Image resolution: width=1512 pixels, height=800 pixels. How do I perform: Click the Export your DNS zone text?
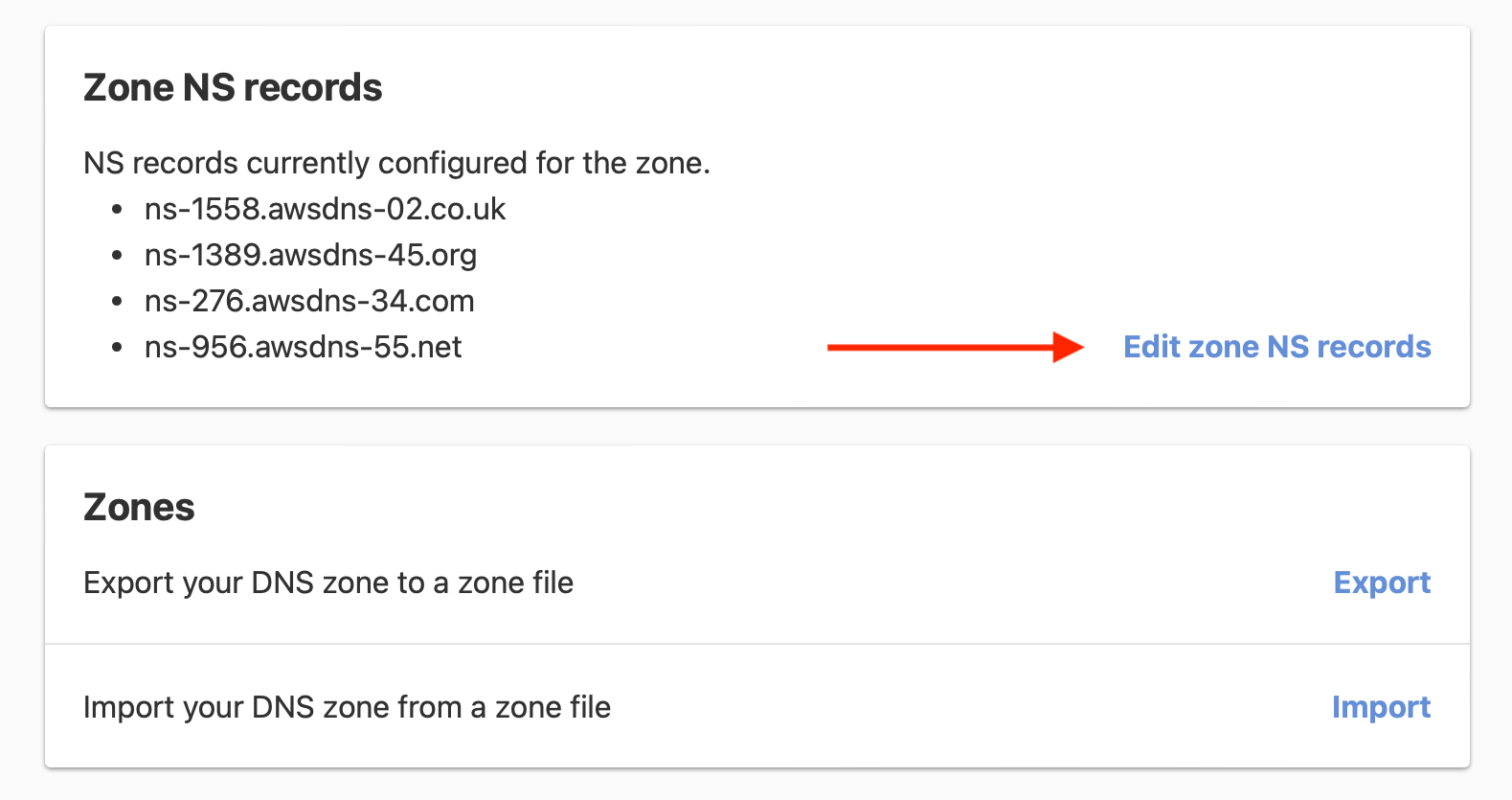(x=328, y=583)
